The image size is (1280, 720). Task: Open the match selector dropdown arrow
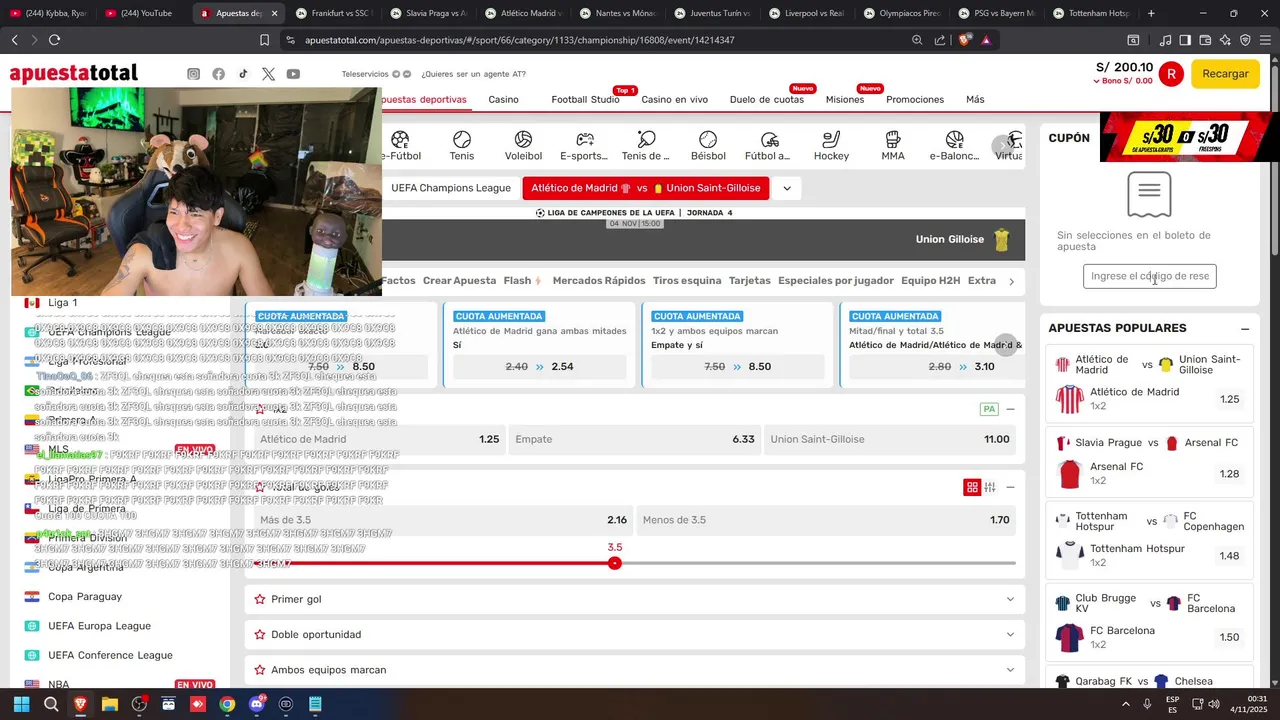pyautogui.click(x=786, y=188)
